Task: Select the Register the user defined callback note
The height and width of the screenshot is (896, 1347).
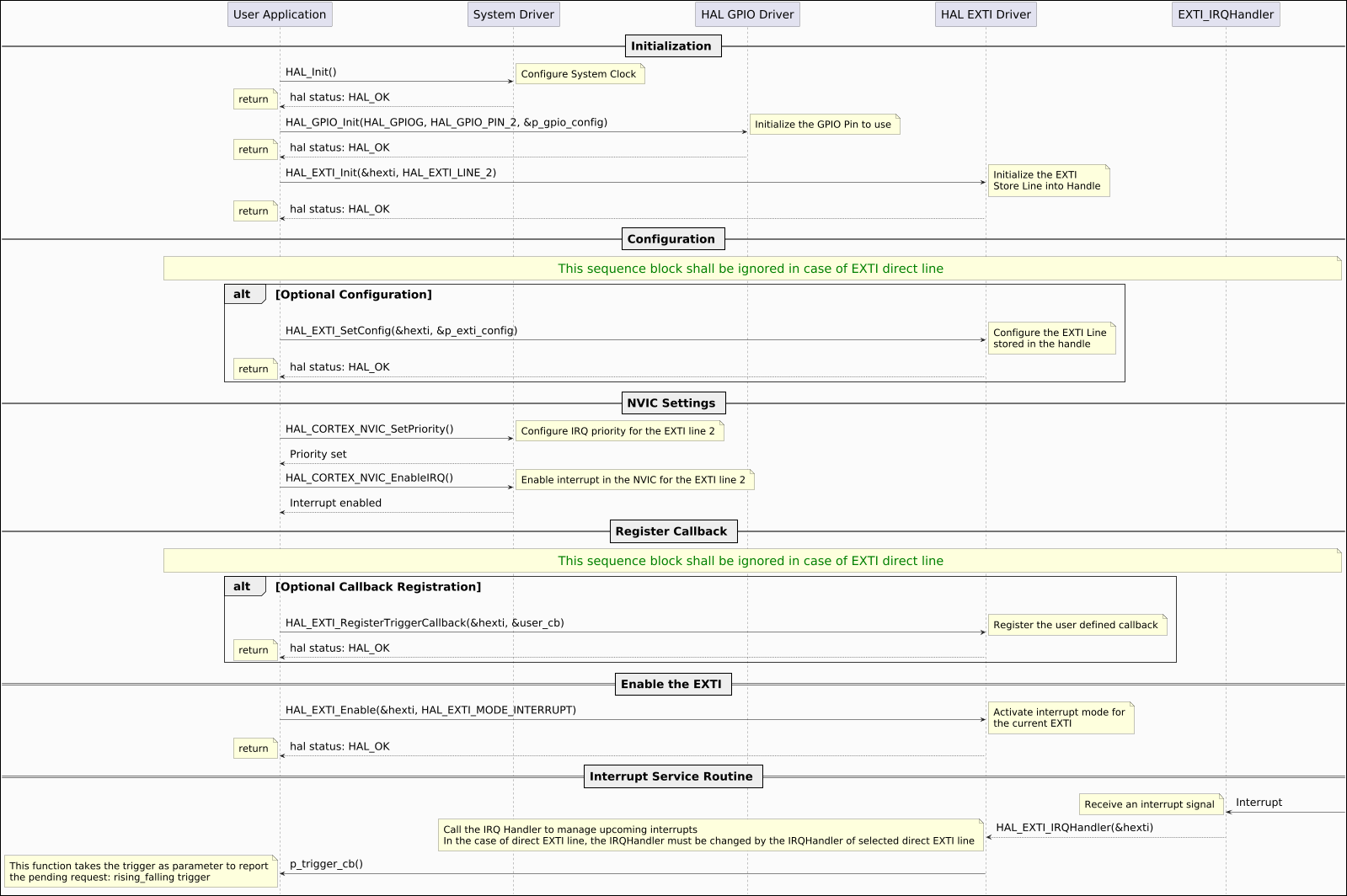Action: coord(1077,625)
